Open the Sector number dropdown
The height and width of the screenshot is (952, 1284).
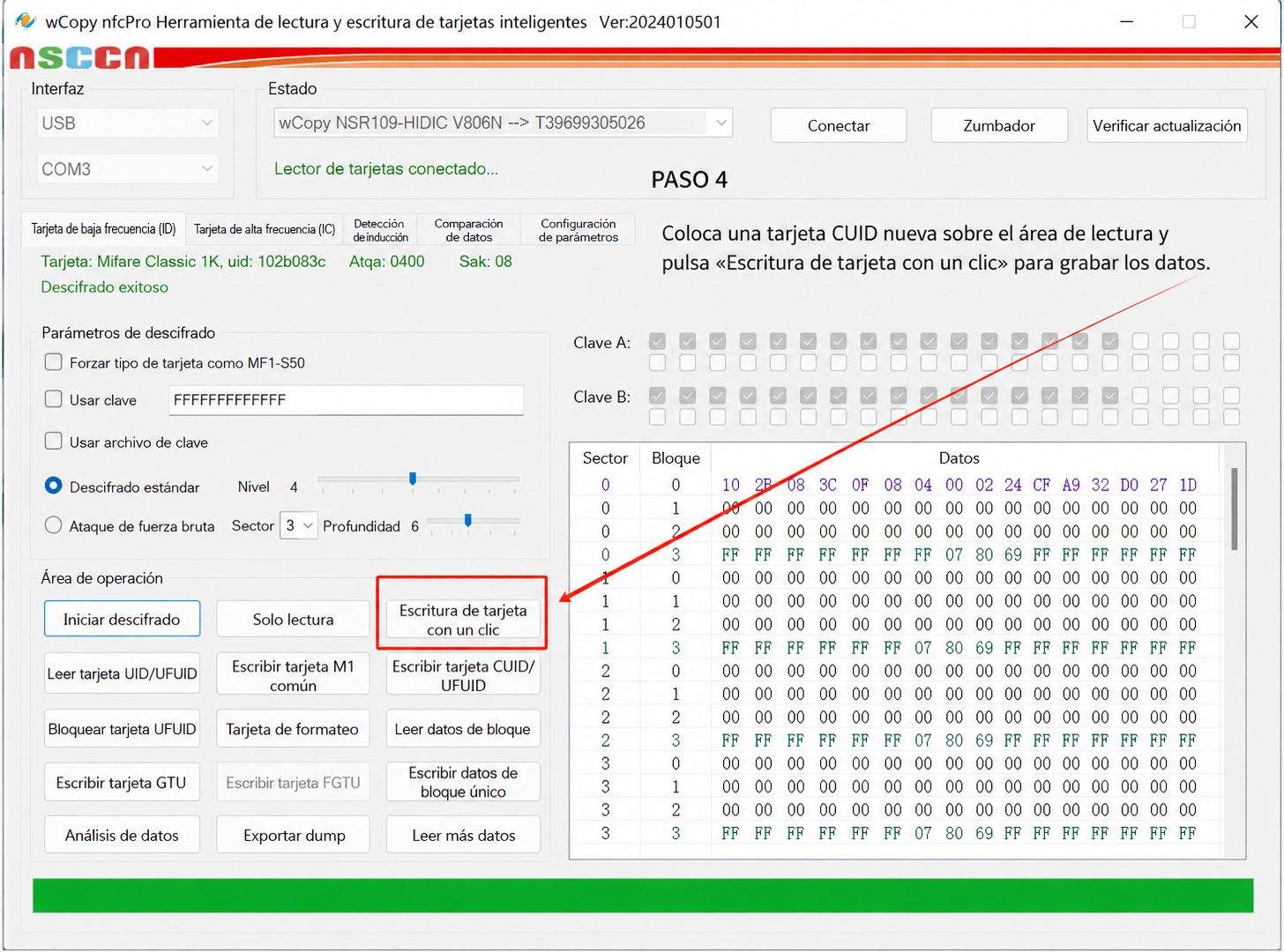(298, 526)
